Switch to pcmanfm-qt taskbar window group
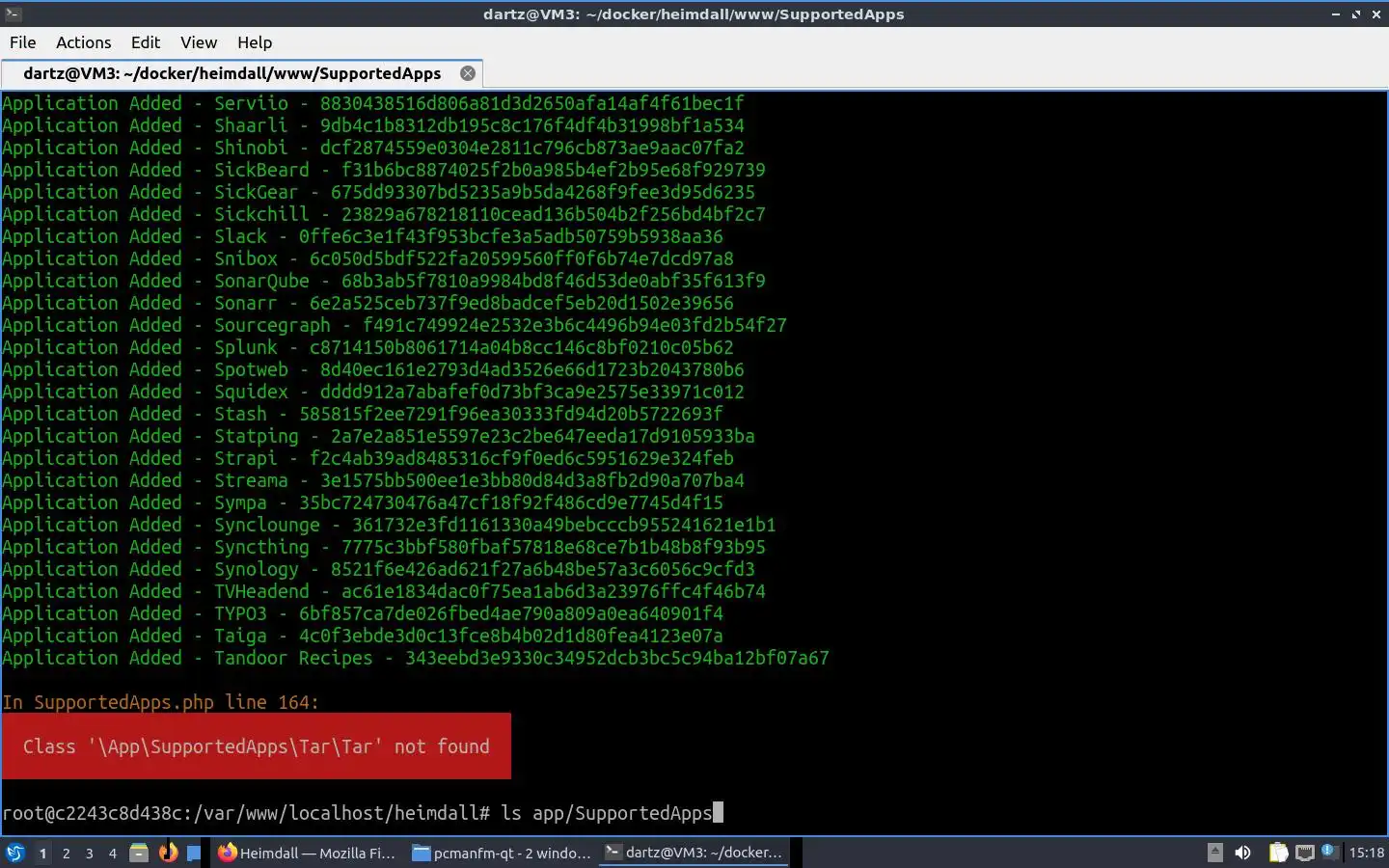This screenshot has width=1389, height=868. (x=502, y=853)
